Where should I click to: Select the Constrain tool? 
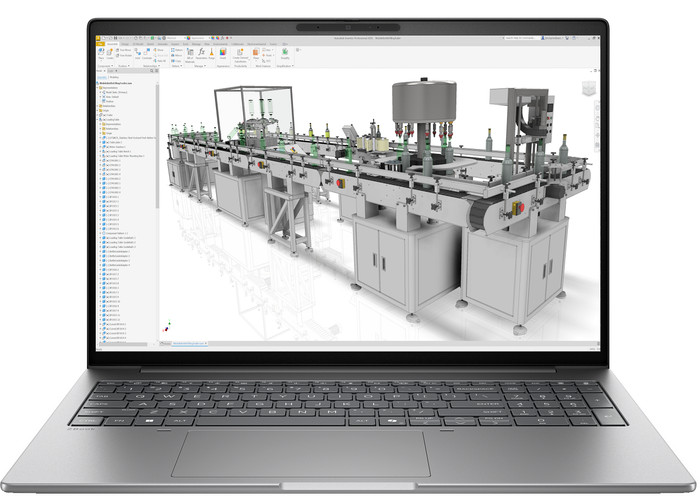click(147, 53)
